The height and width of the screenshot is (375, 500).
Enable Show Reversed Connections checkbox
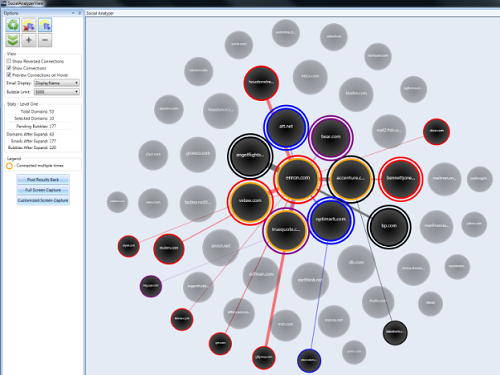tap(9, 61)
